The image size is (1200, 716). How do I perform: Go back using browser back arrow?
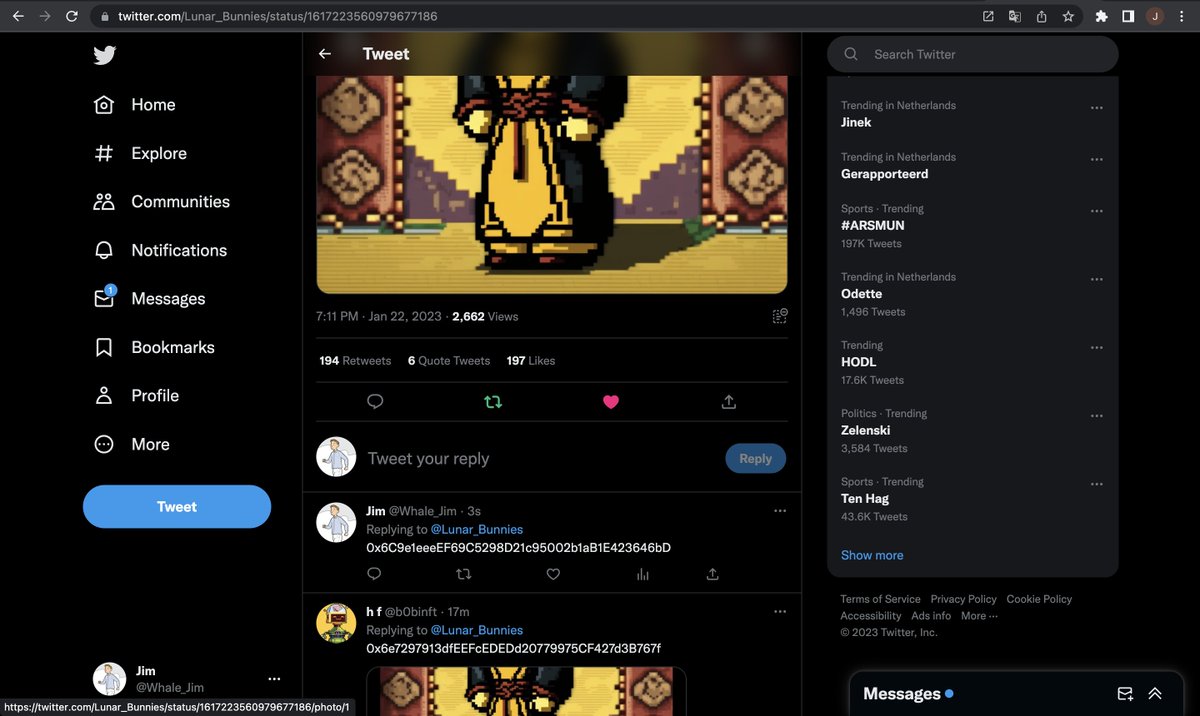18,16
